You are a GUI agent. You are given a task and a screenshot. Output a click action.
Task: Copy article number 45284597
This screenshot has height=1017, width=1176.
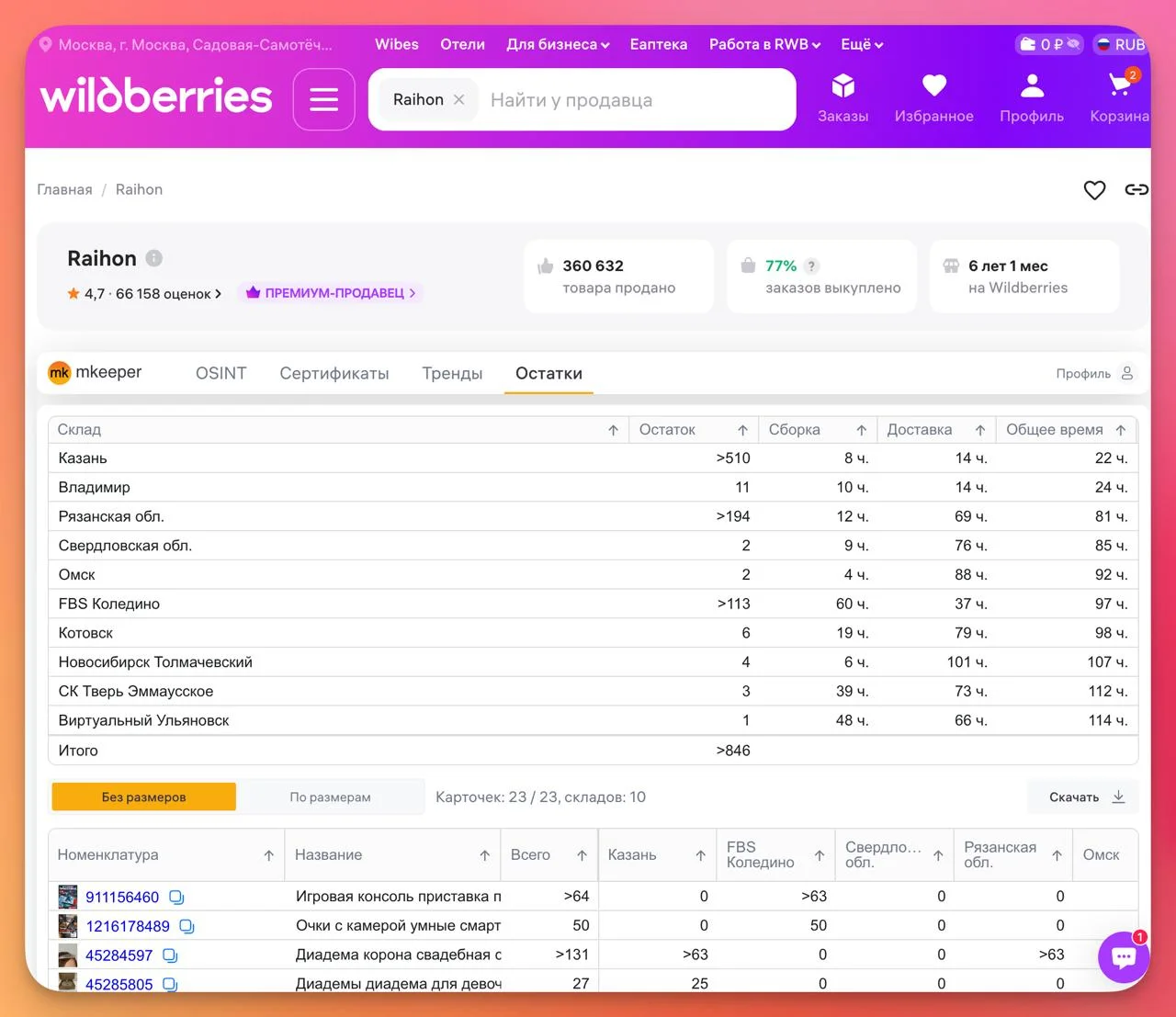point(170,955)
